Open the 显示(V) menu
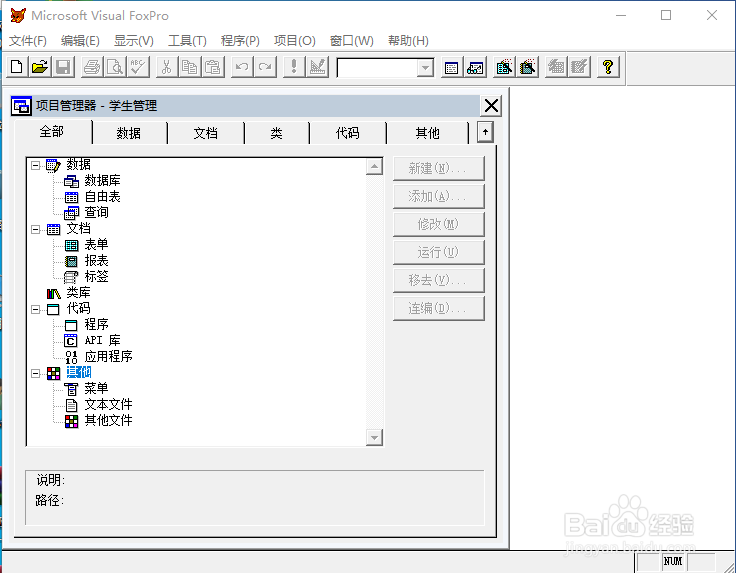Viewport: 736px width, 573px height. click(134, 41)
